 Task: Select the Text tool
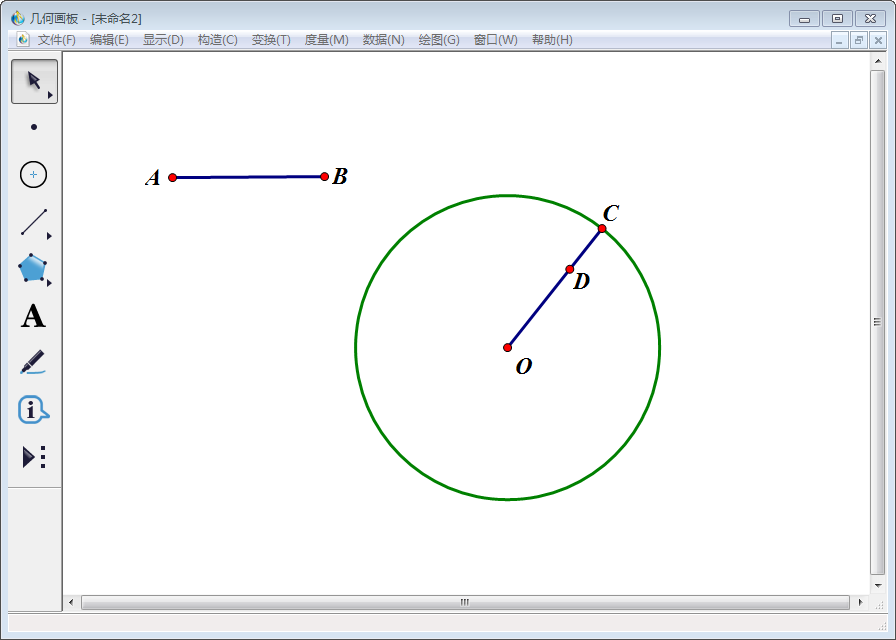pos(34,316)
